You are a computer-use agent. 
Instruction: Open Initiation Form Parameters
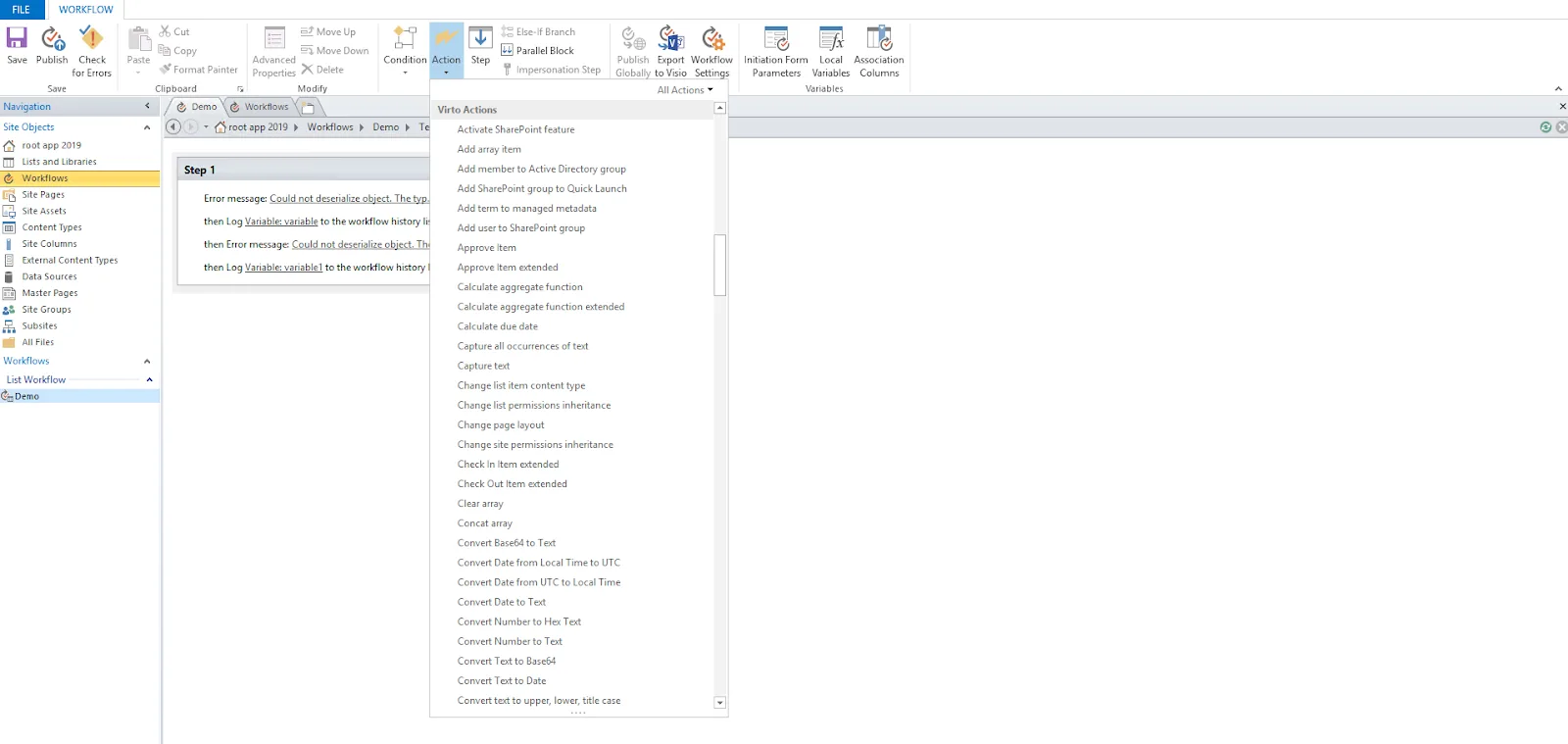pos(776,52)
